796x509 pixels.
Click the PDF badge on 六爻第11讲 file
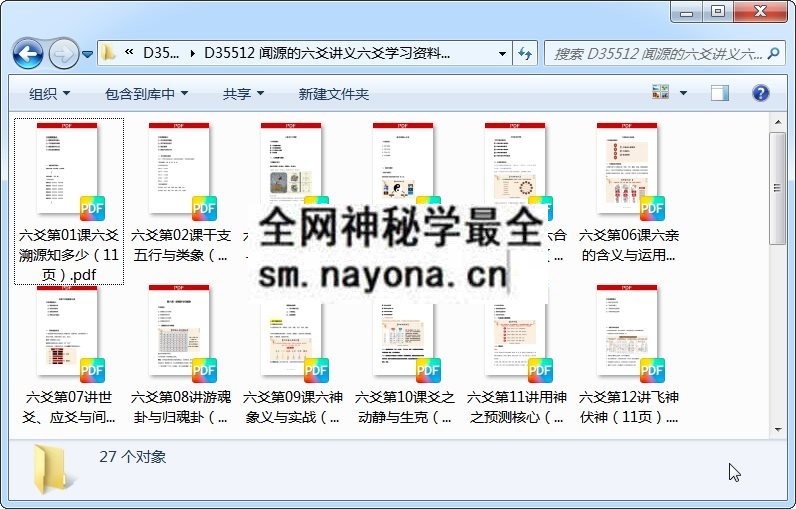tap(540, 370)
